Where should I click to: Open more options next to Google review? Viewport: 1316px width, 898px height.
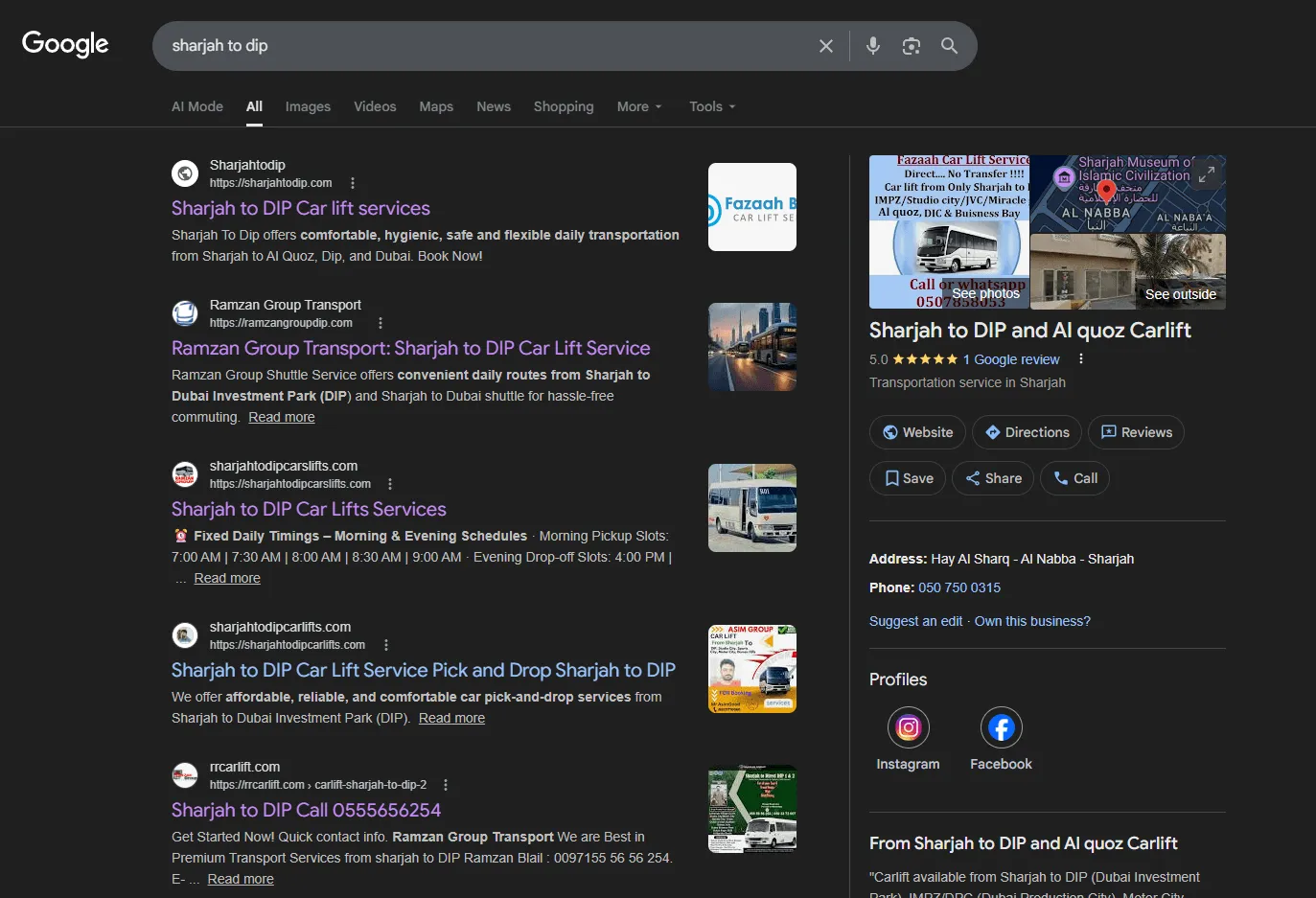(1081, 359)
